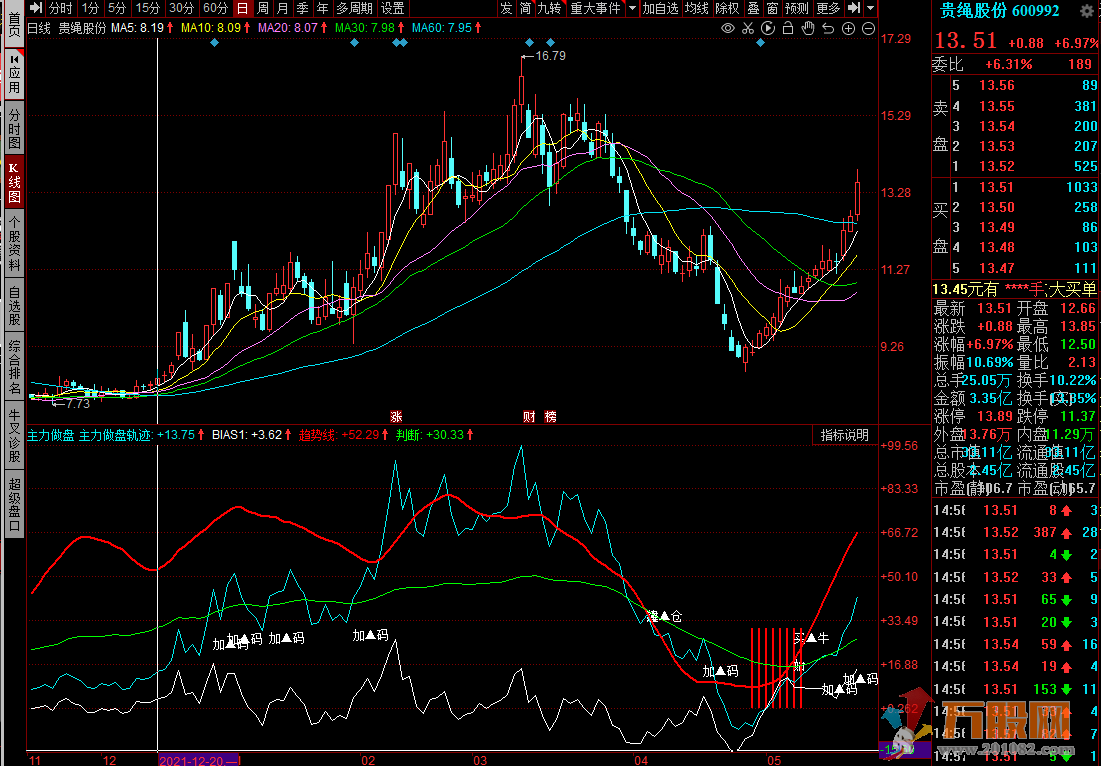Select the 30分 period
This screenshot has height=766, width=1101.
point(181,8)
